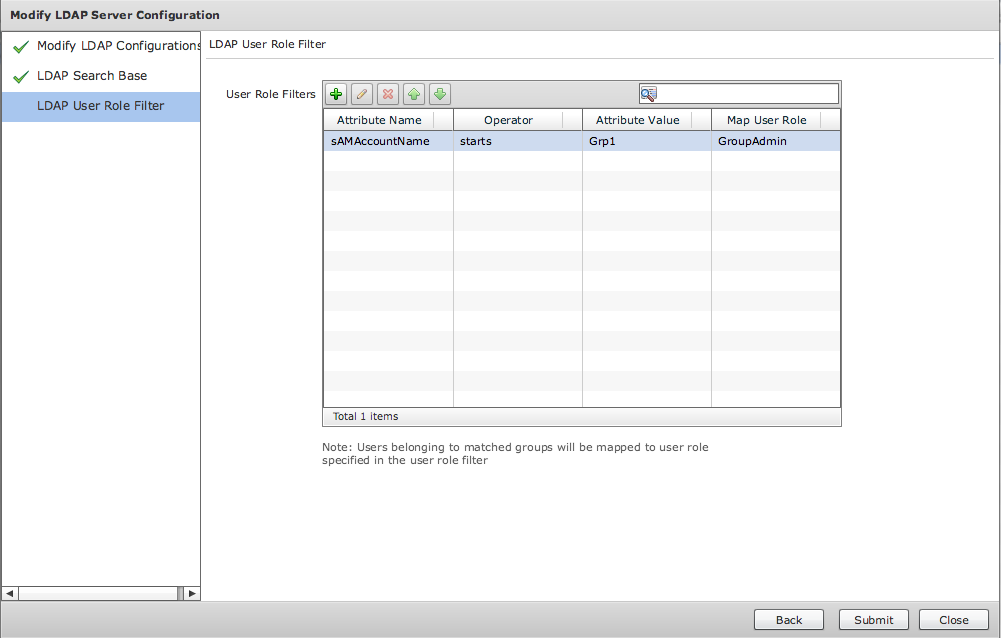Click the Back button
Image resolution: width=1001 pixels, height=638 pixels.
point(789,619)
